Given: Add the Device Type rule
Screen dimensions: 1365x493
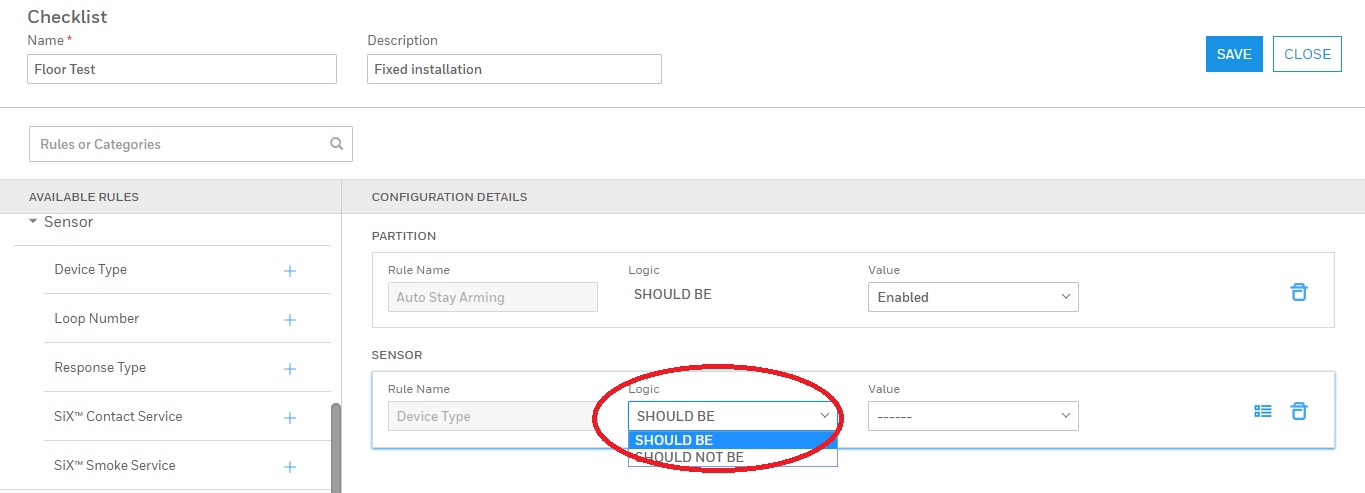Looking at the screenshot, I should pos(290,270).
